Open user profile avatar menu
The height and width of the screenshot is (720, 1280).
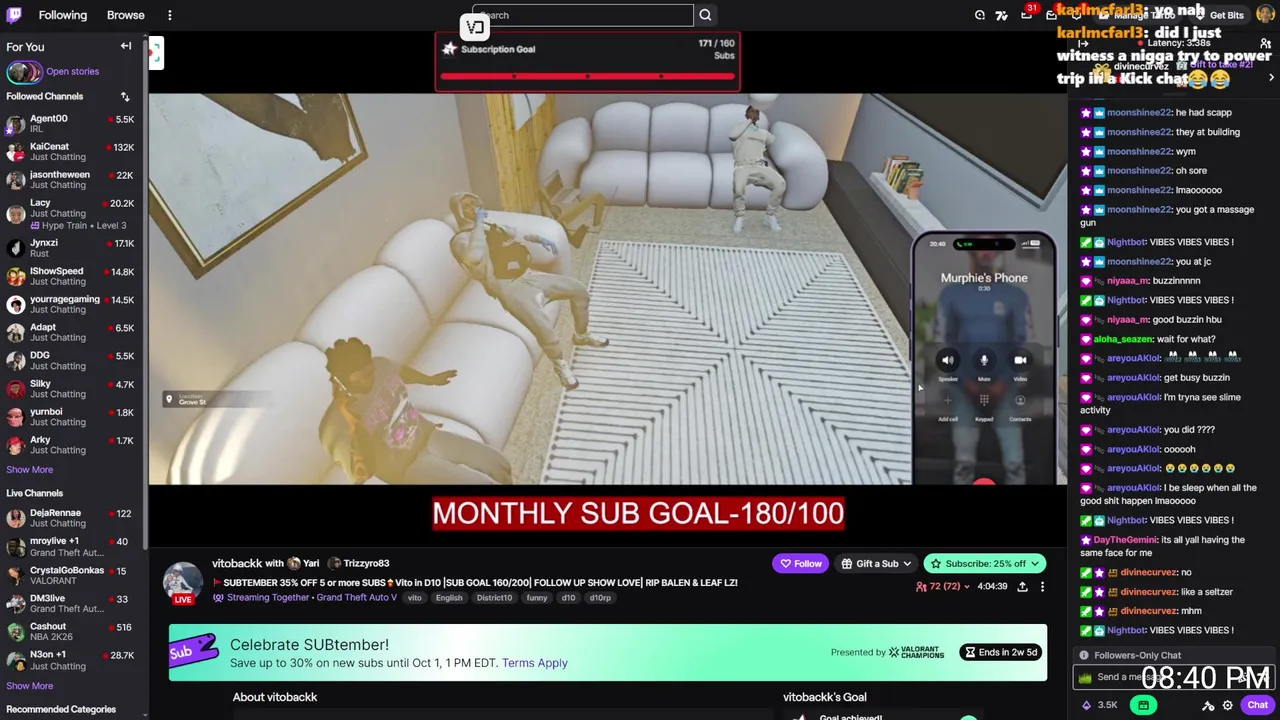click(x=1265, y=15)
